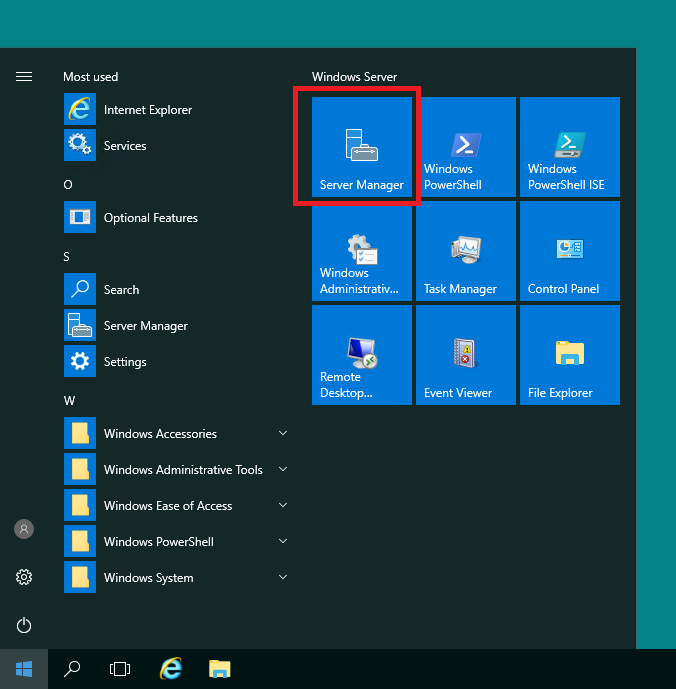This screenshot has width=676, height=689.
Task: Click the hamburger menu at top of Start
Action: click(24, 76)
